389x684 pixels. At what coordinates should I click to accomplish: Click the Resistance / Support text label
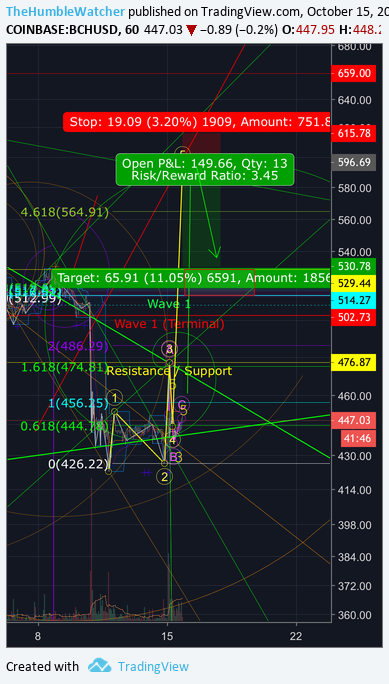(x=169, y=371)
